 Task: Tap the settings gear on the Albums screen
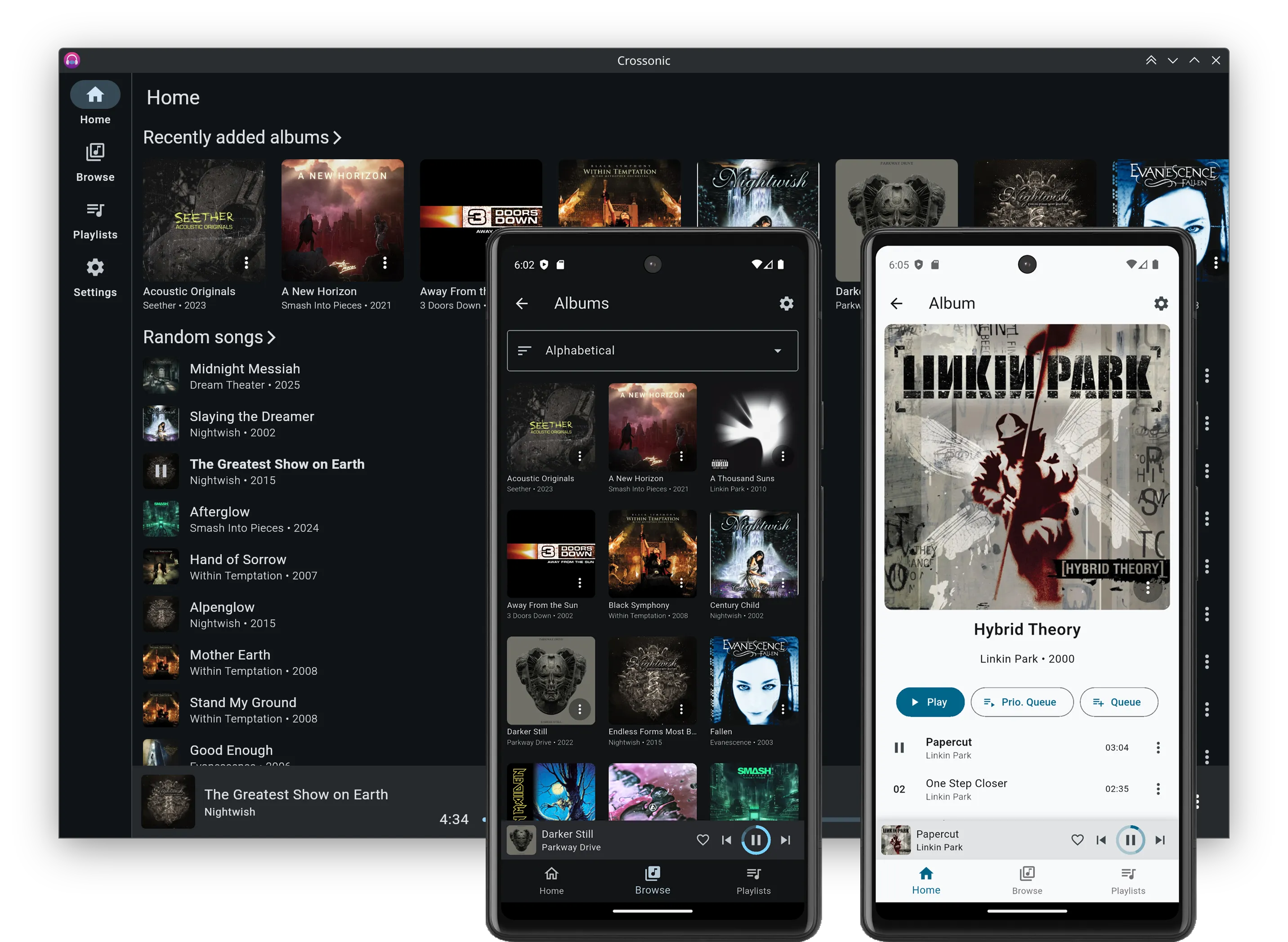(787, 303)
